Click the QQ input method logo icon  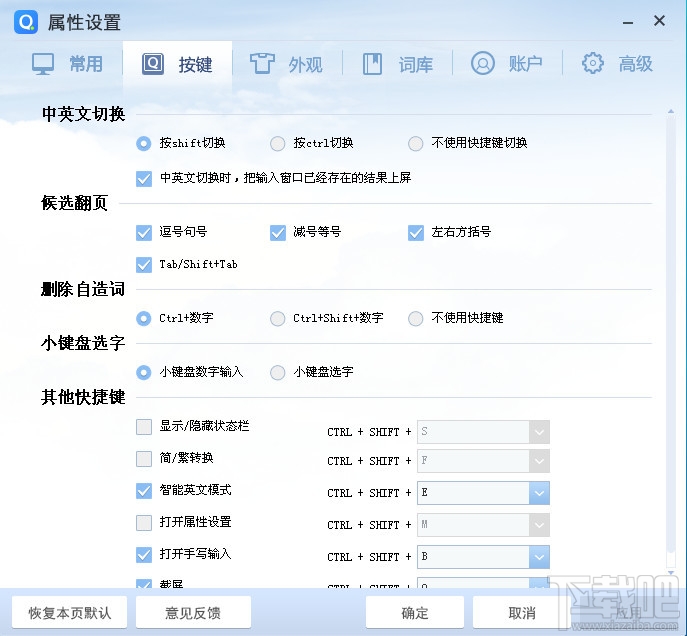(x=26, y=21)
